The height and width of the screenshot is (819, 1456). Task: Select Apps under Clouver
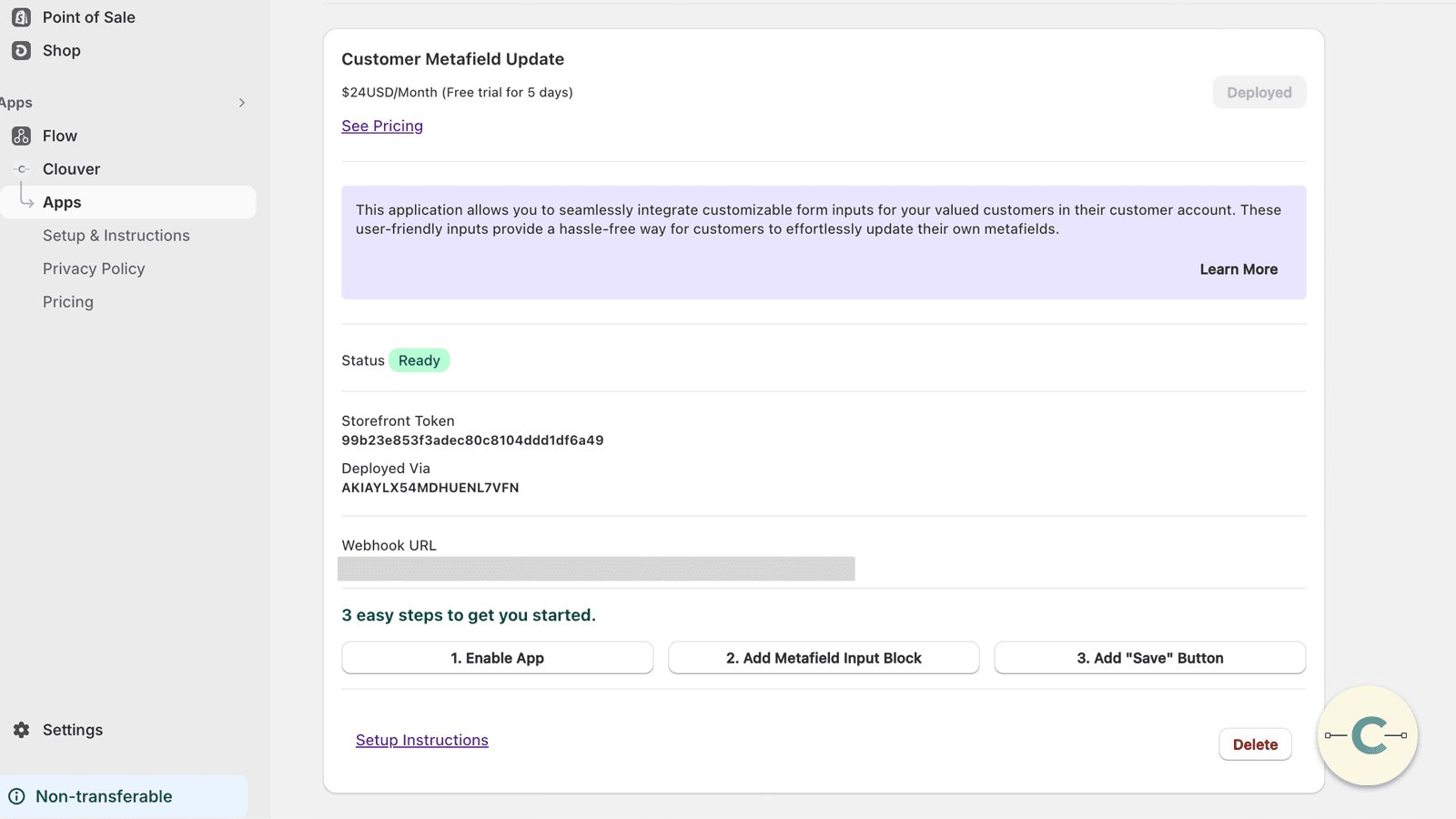(x=62, y=202)
